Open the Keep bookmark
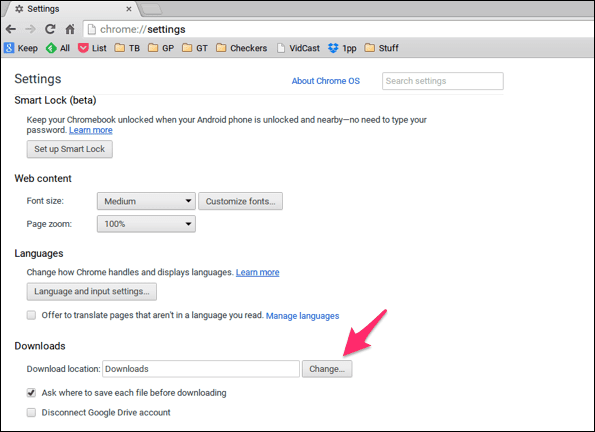 [21, 48]
